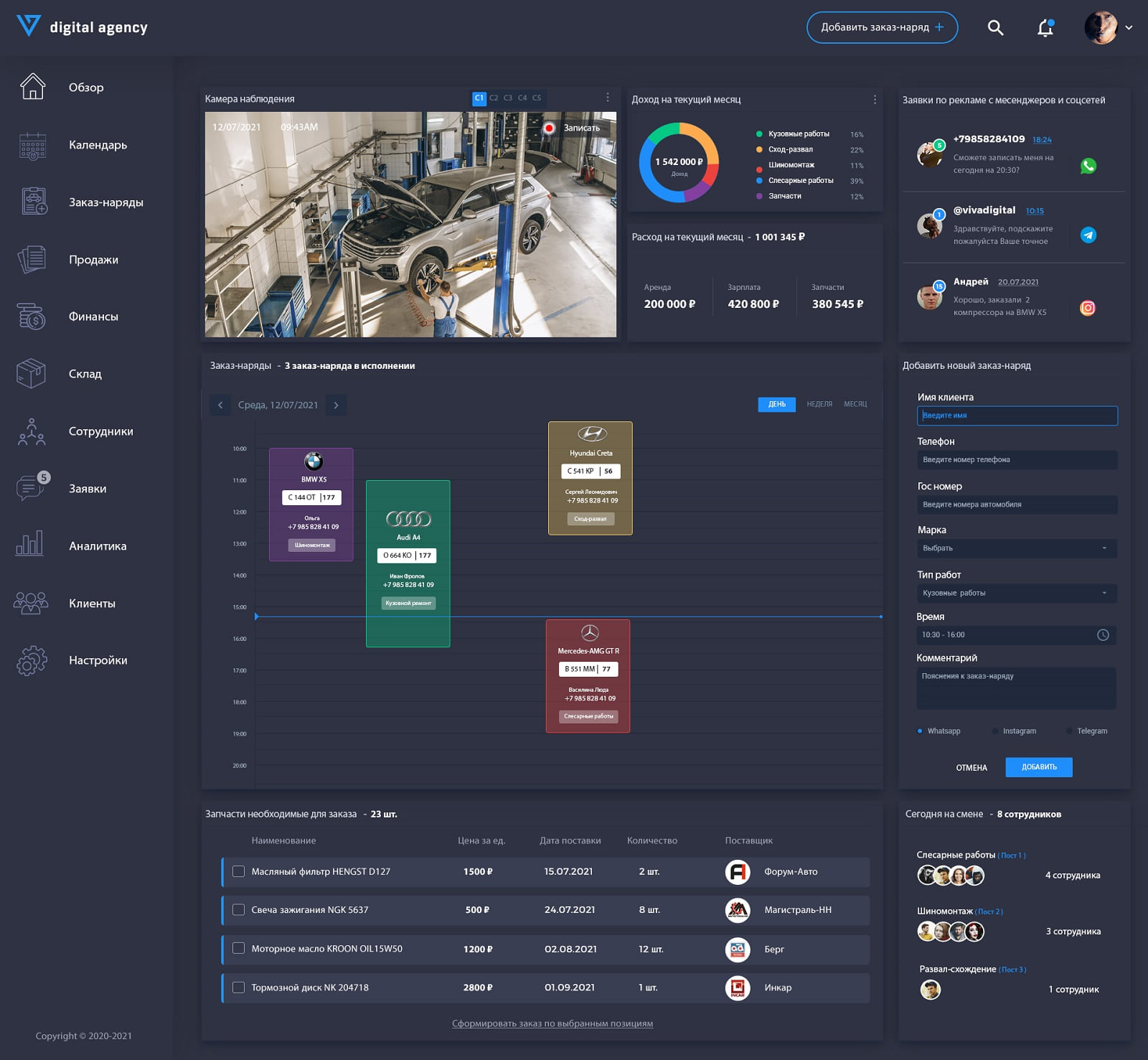Check the Масляный фильтр HENGST D127 checkbox
The width and height of the screenshot is (1148, 1060).
click(239, 871)
